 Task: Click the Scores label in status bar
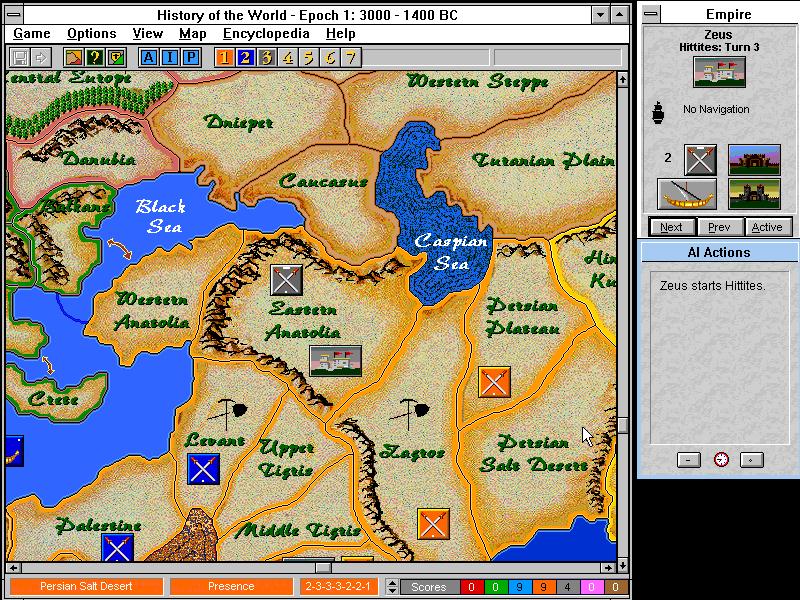pos(429,587)
